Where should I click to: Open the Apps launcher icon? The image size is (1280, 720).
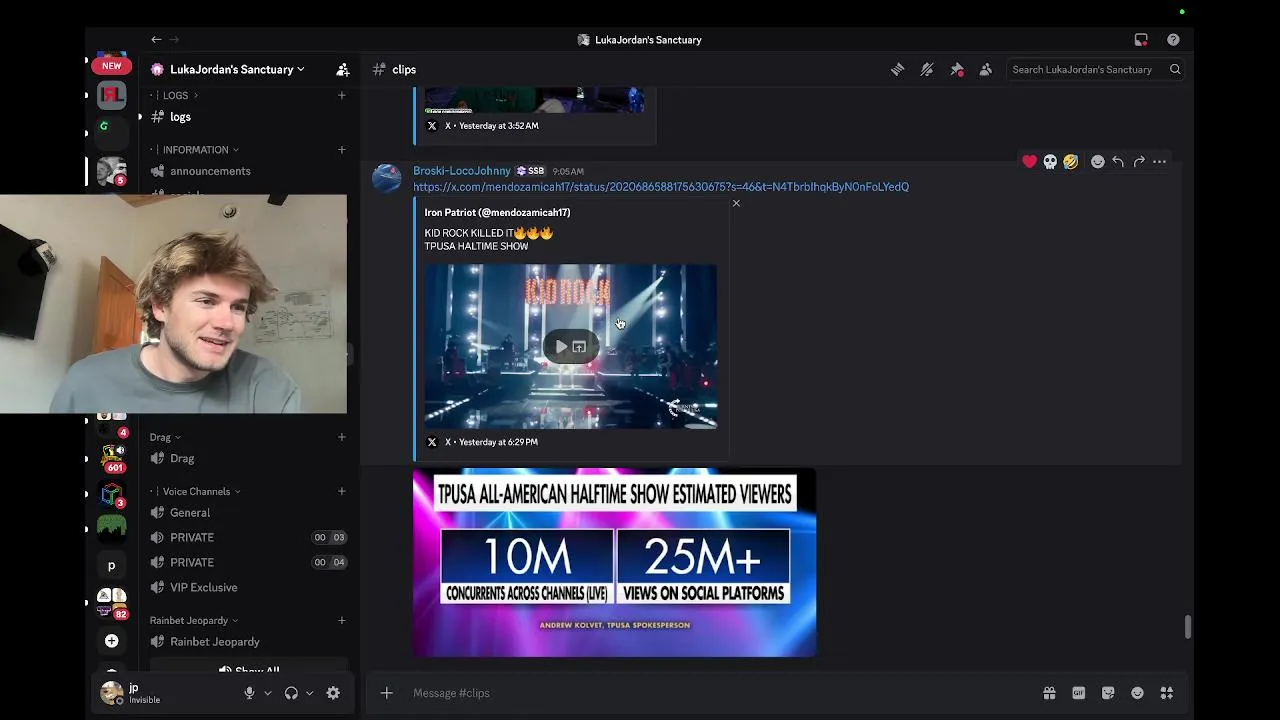[1167, 693]
